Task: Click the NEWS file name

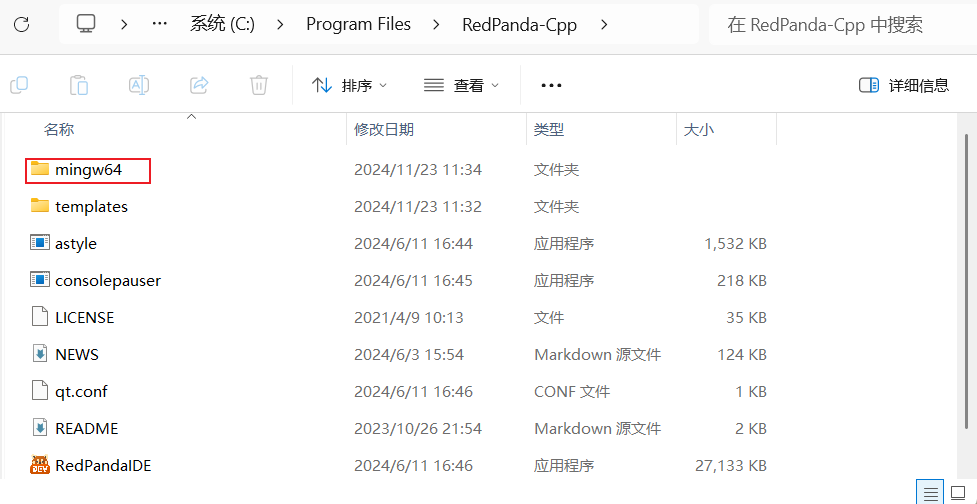Action: click(x=77, y=354)
